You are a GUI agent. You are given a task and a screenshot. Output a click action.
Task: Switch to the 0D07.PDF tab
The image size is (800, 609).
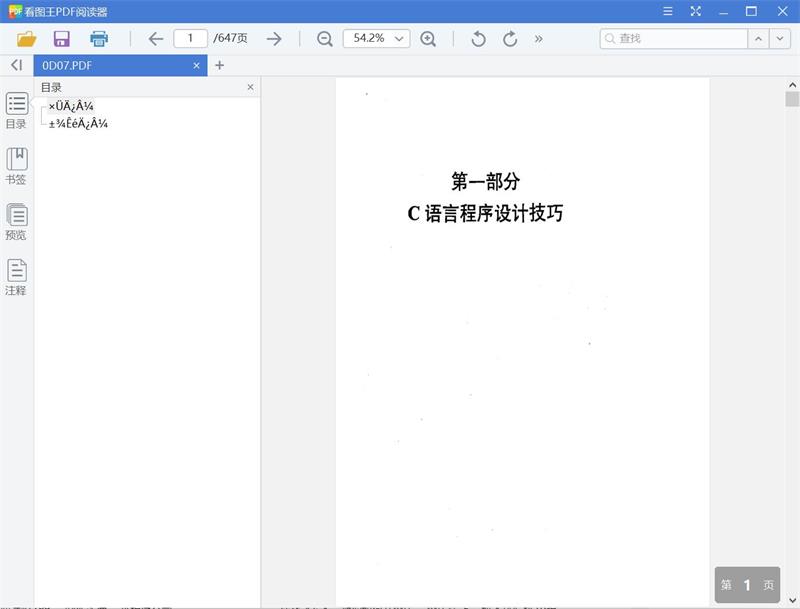pyautogui.click(x=120, y=65)
